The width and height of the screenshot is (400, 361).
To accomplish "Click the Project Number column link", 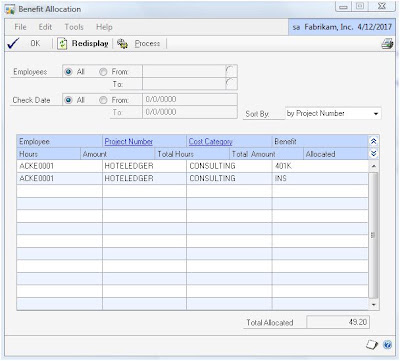I will coord(129,142).
